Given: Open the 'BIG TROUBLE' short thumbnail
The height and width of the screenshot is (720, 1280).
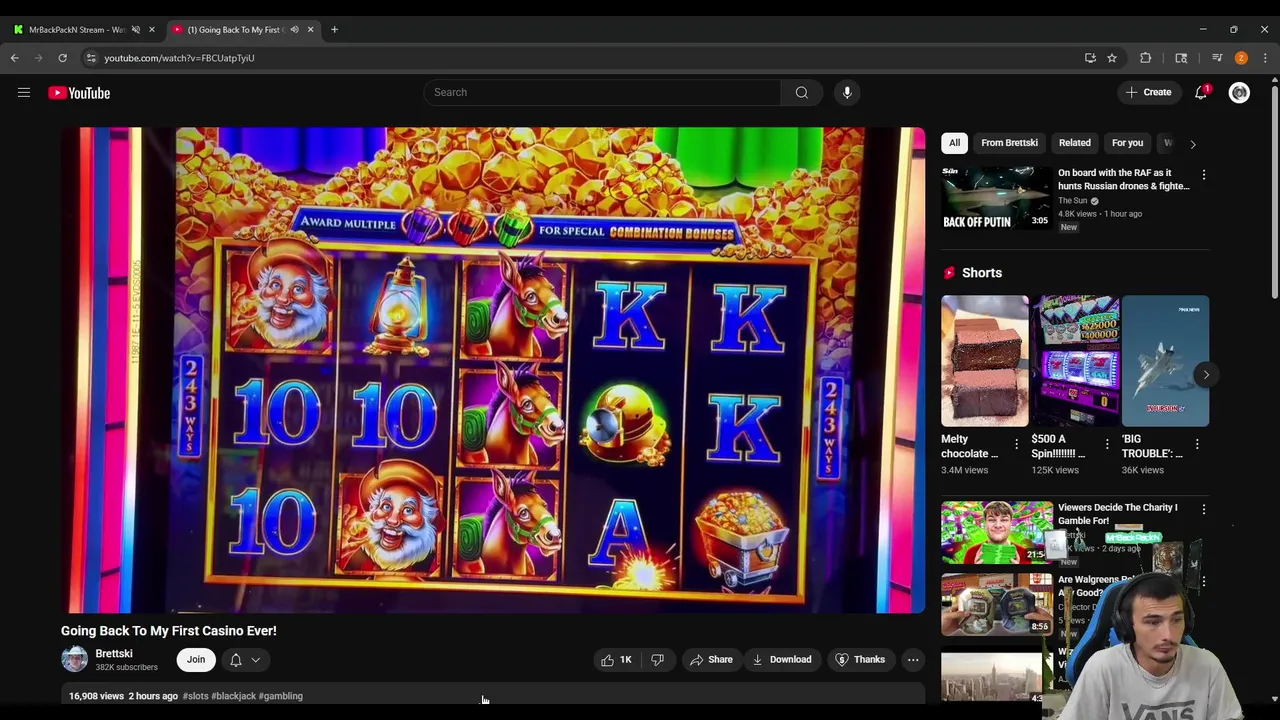Looking at the screenshot, I should [1165, 361].
